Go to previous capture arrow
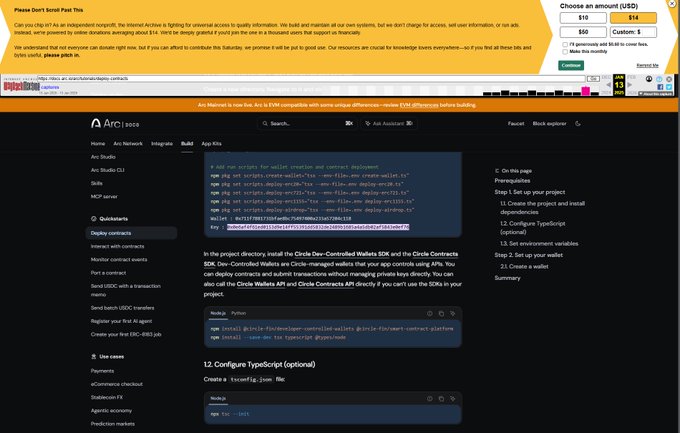 click(x=608, y=85)
